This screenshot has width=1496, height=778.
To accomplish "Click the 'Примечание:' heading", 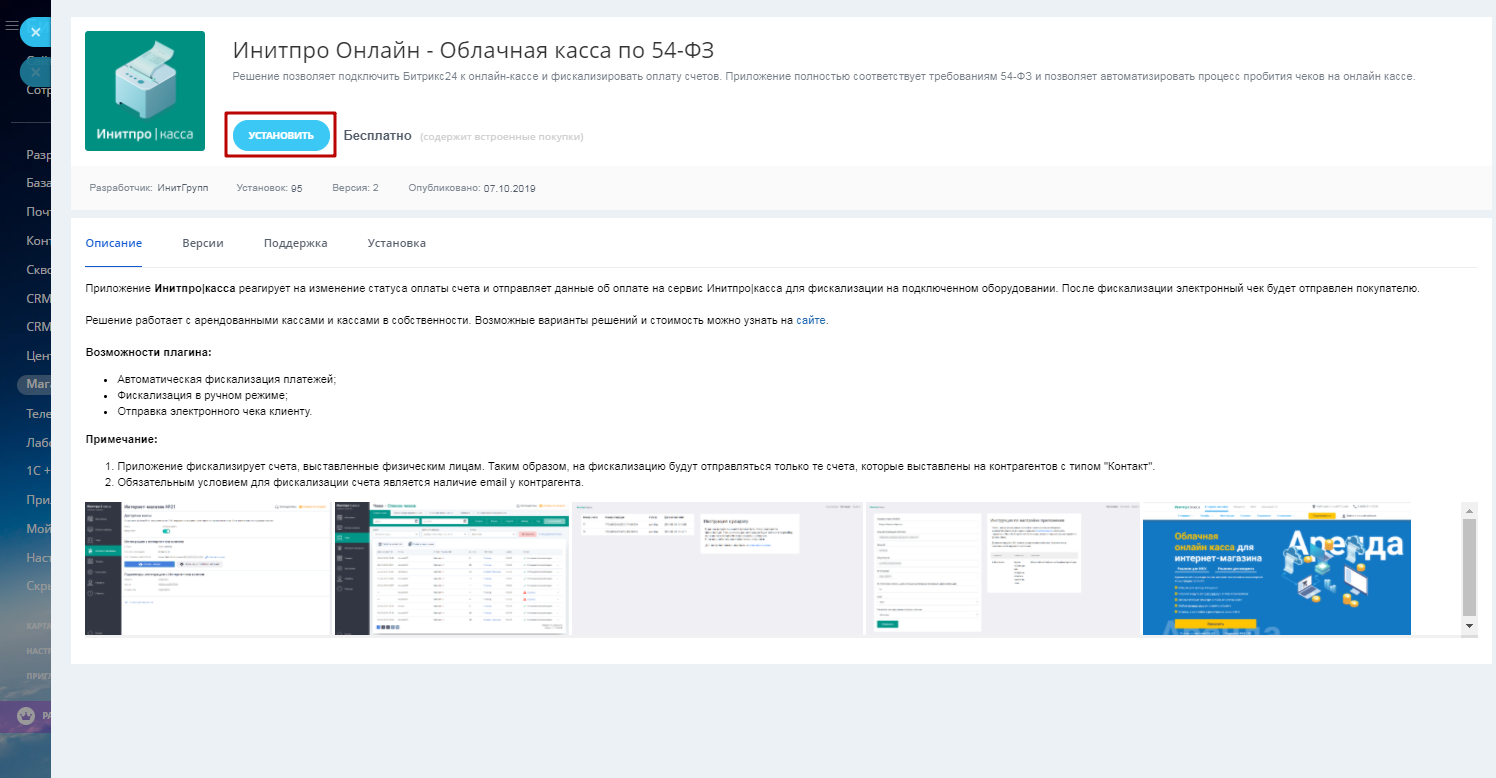I will pos(122,439).
